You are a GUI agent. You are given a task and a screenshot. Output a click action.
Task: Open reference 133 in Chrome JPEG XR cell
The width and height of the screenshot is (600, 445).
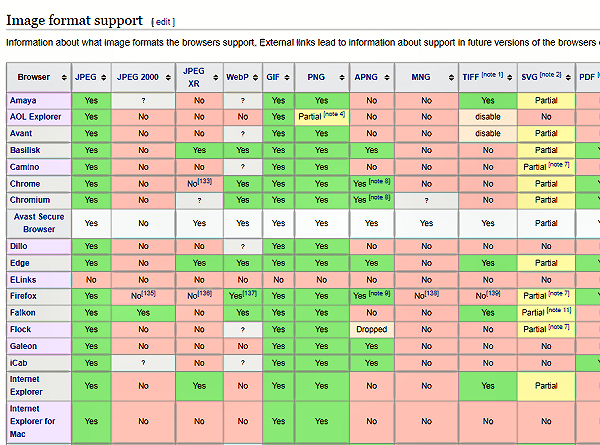pyautogui.click(x=205, y=181)
